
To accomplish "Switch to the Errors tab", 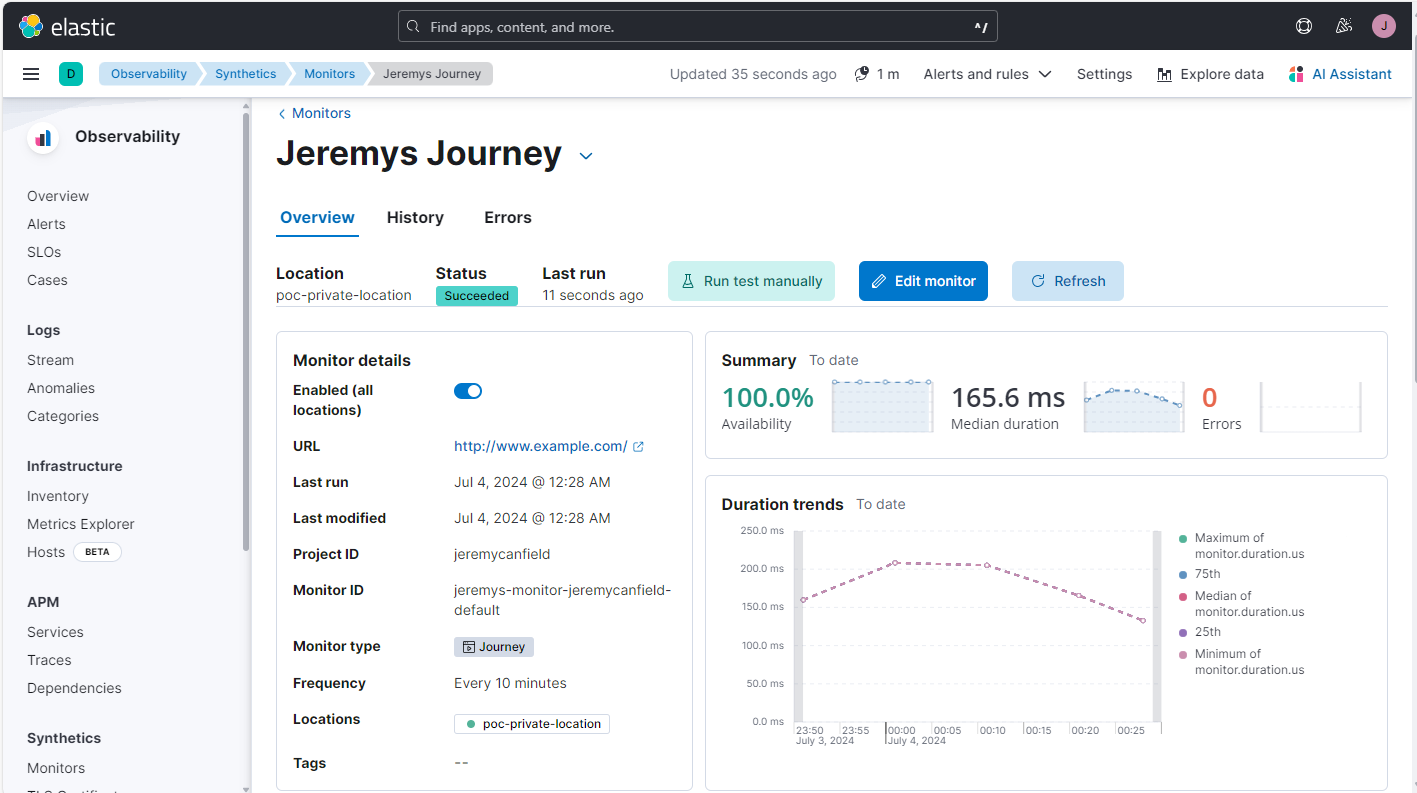I will (x=508, y=218).
